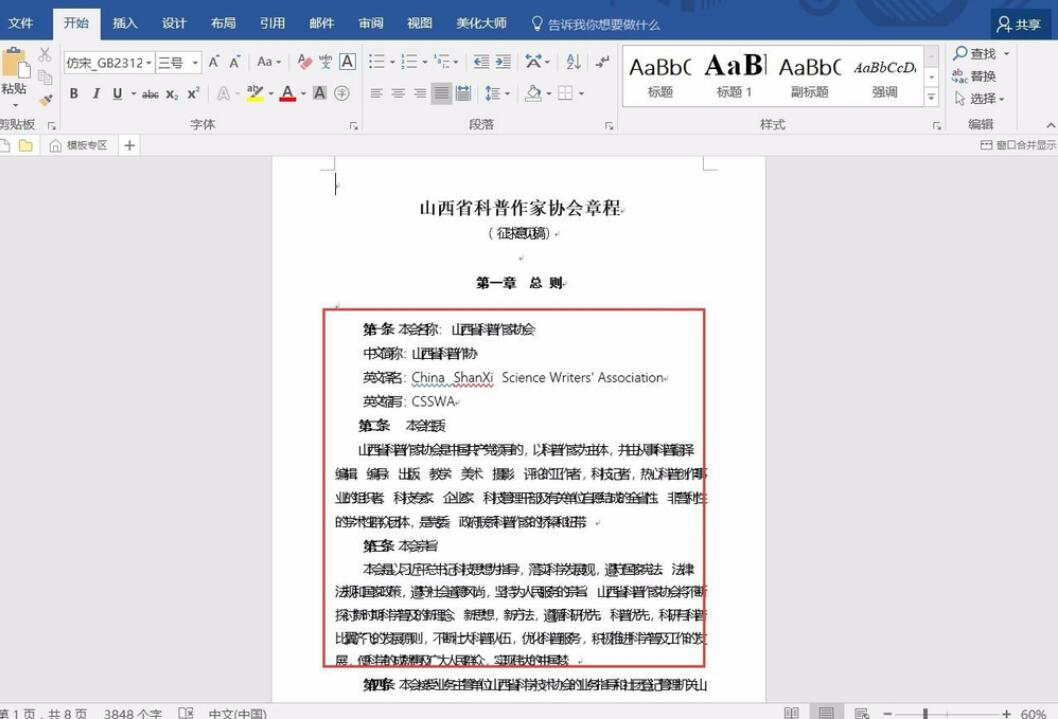1058x719 pixels.
Task: Clear all formatting eraser icon
Action: pyautogui.click(x=304, y=62)
